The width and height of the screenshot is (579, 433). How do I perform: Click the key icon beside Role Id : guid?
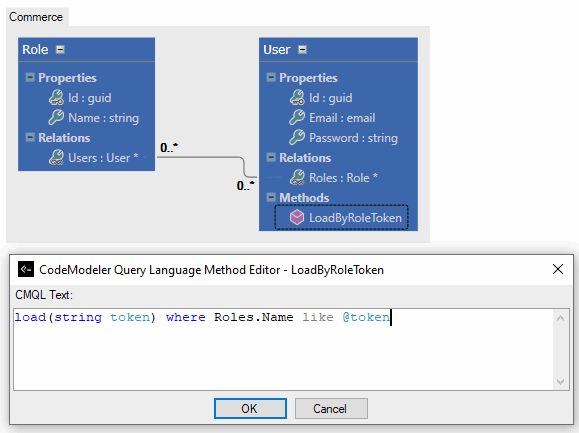point(56,97)
